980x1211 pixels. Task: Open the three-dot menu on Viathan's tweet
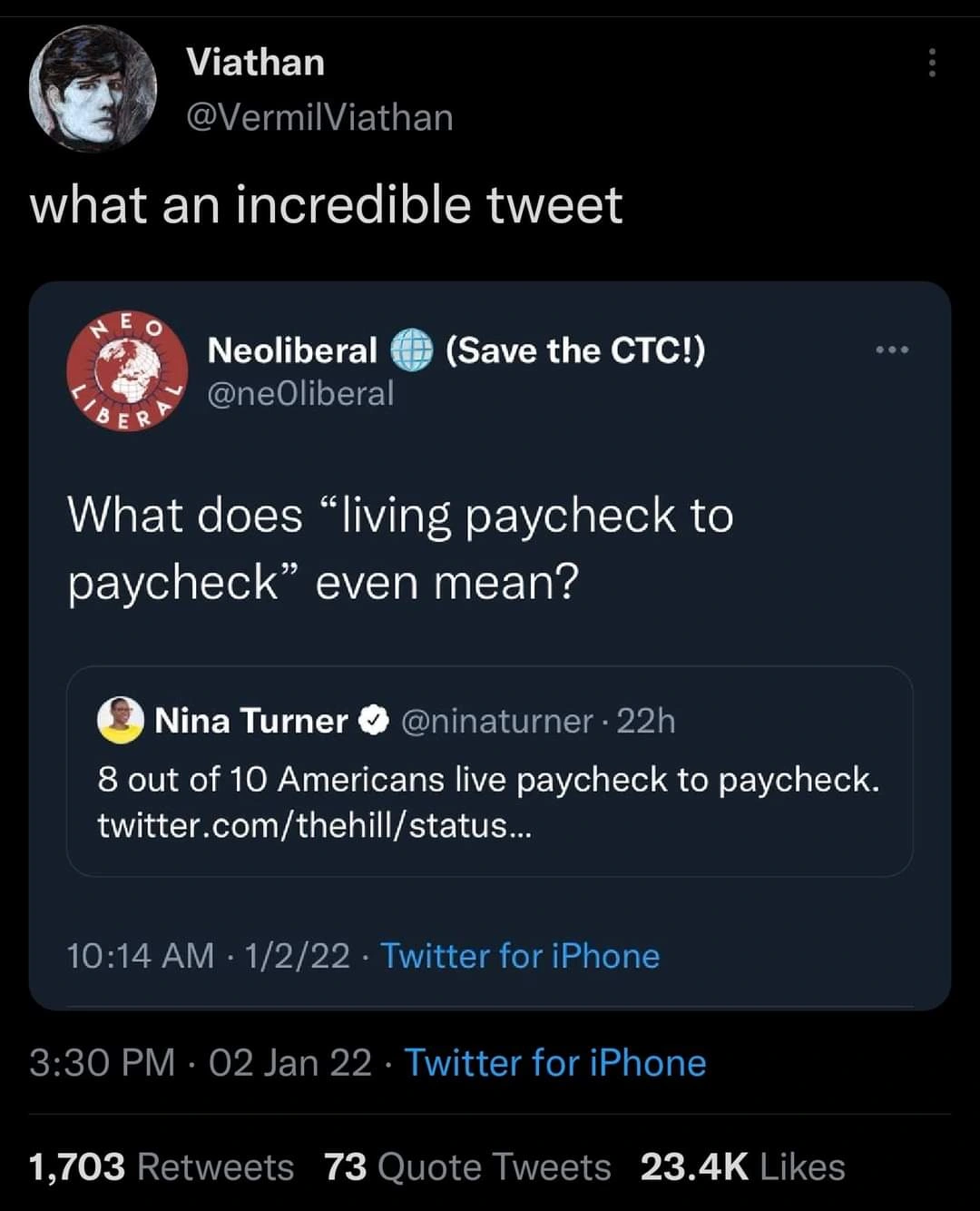click(931, 63)
